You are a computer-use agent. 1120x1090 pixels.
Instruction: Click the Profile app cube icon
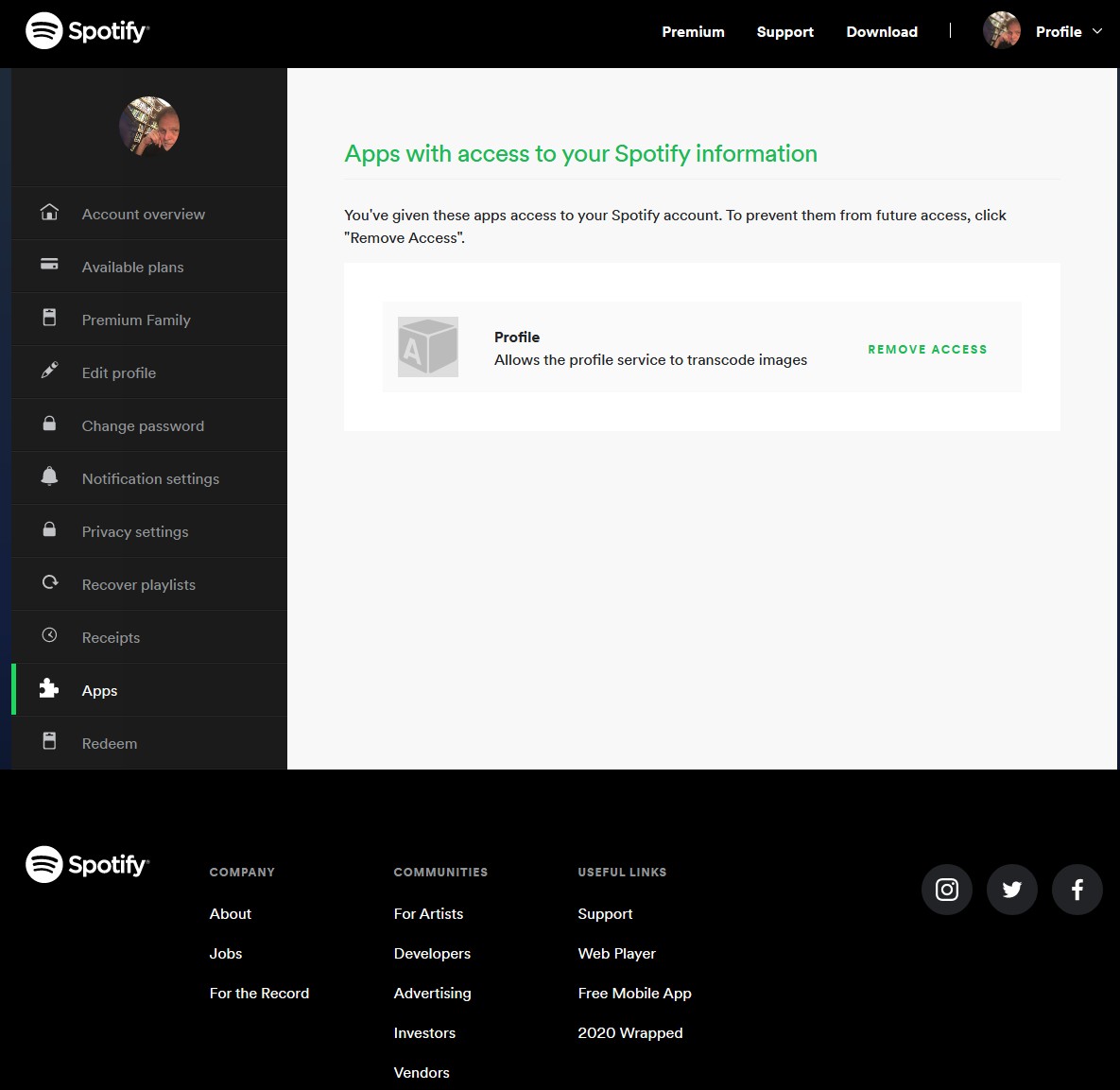coord(428,347)
